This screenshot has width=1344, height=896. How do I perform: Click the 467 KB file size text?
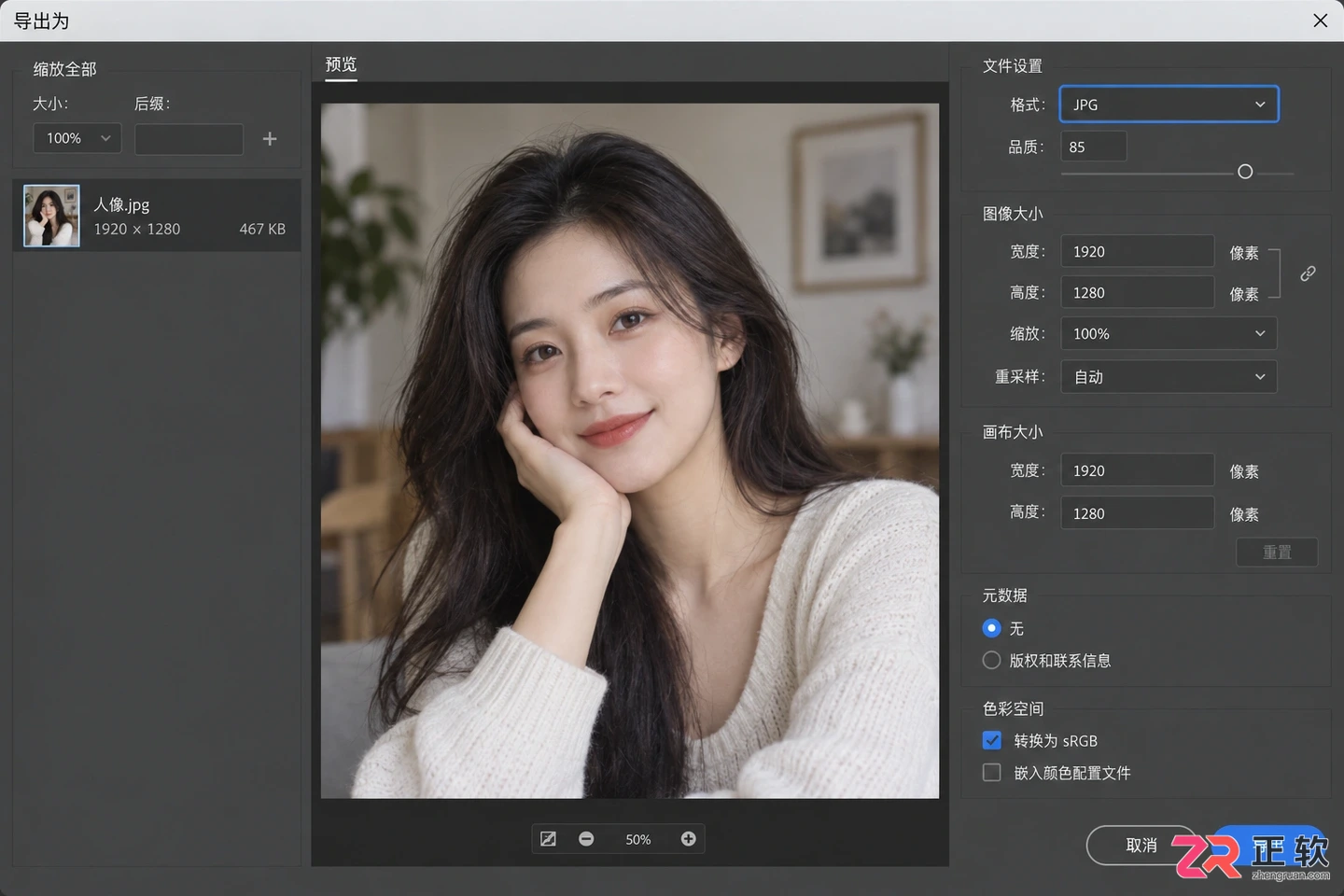(262, 229)
